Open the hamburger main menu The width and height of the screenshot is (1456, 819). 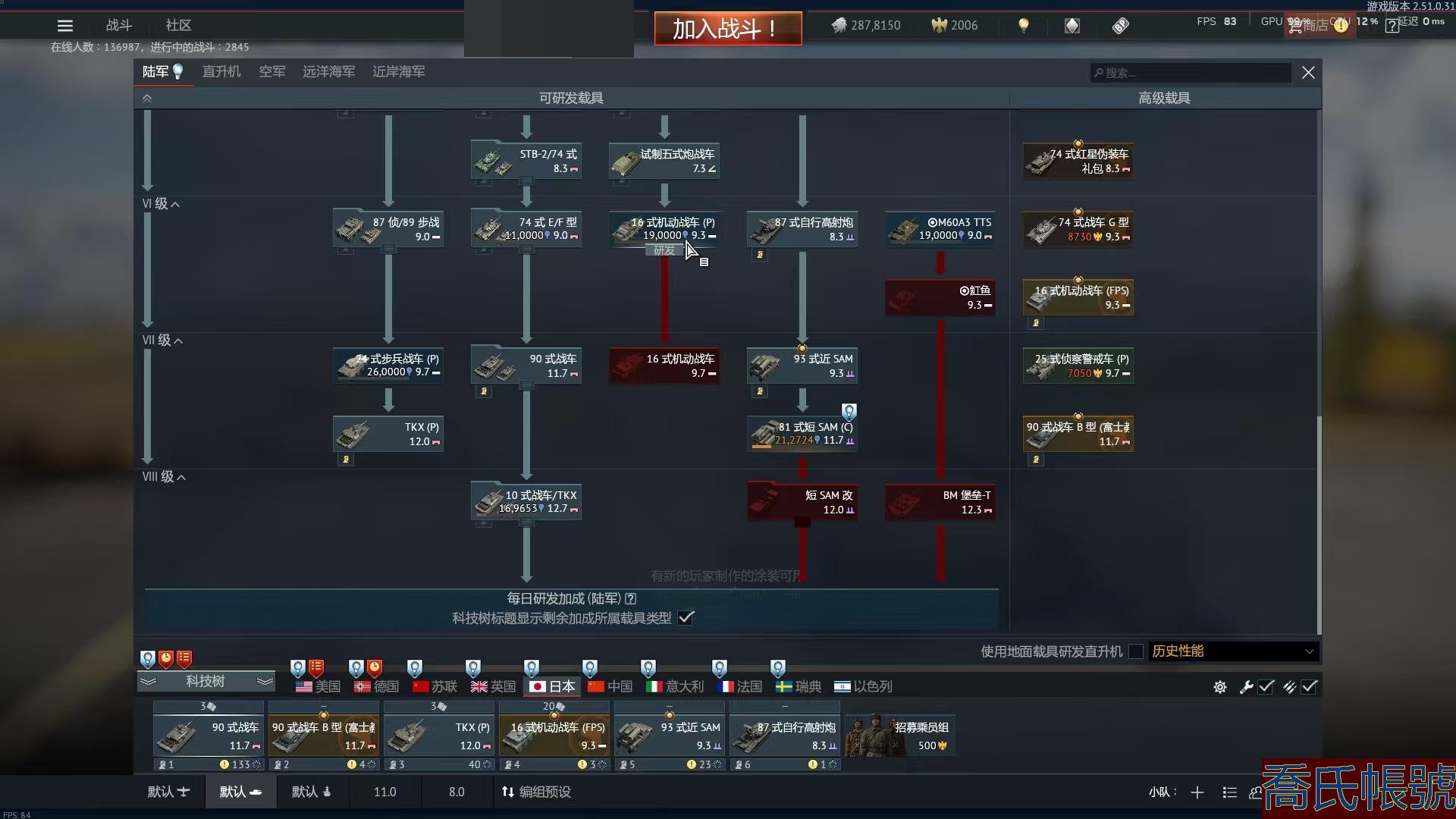[65, 26]
